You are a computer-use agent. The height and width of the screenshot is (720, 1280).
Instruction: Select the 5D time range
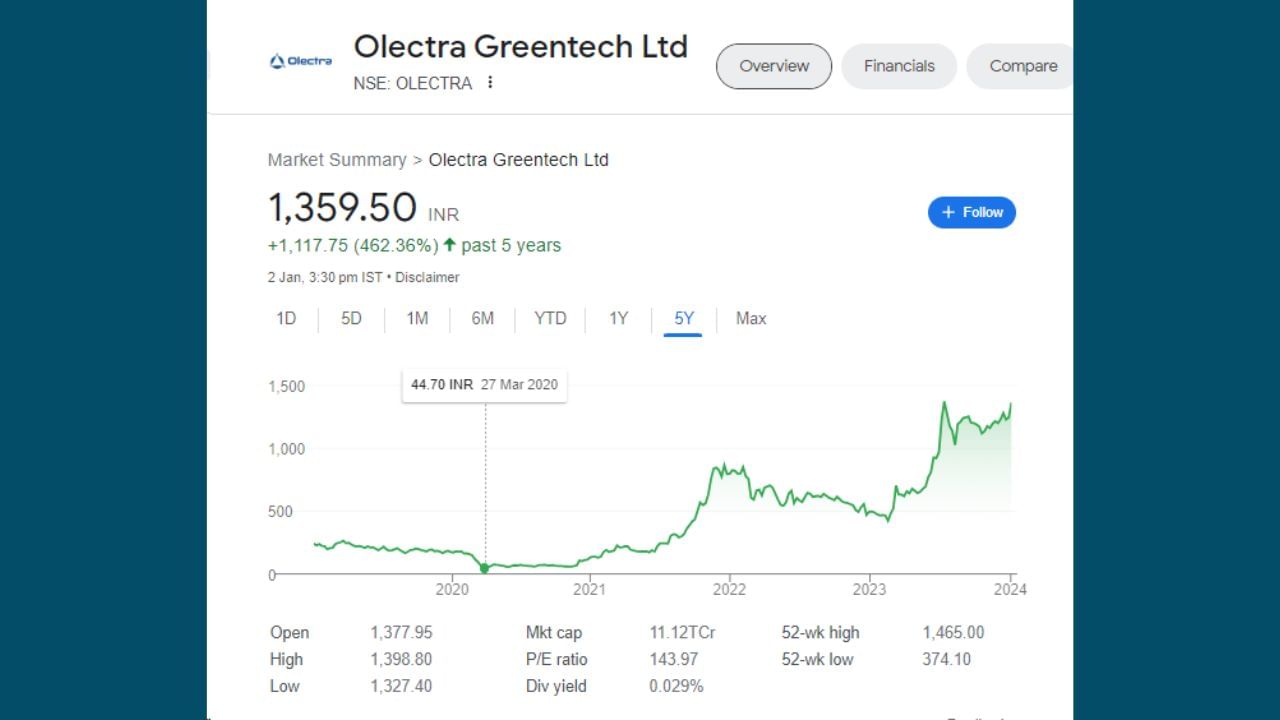pos(351,319)
